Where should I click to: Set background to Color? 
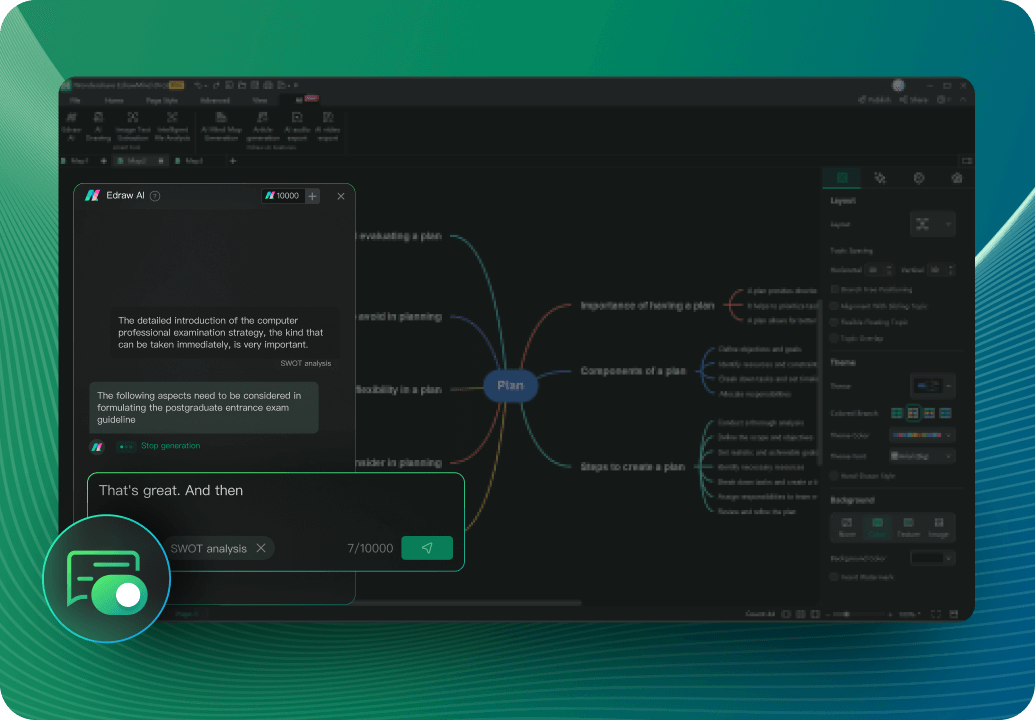coord(877,527)
